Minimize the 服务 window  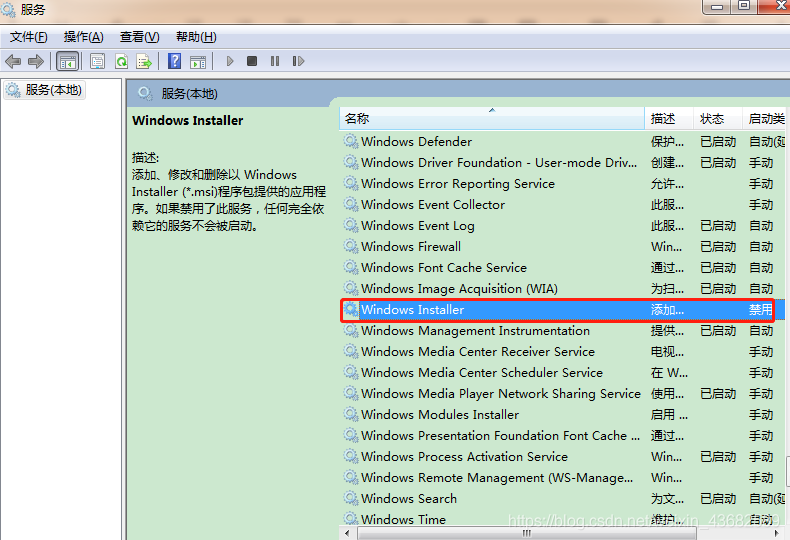pyautogui.click(x=717, y=6)
